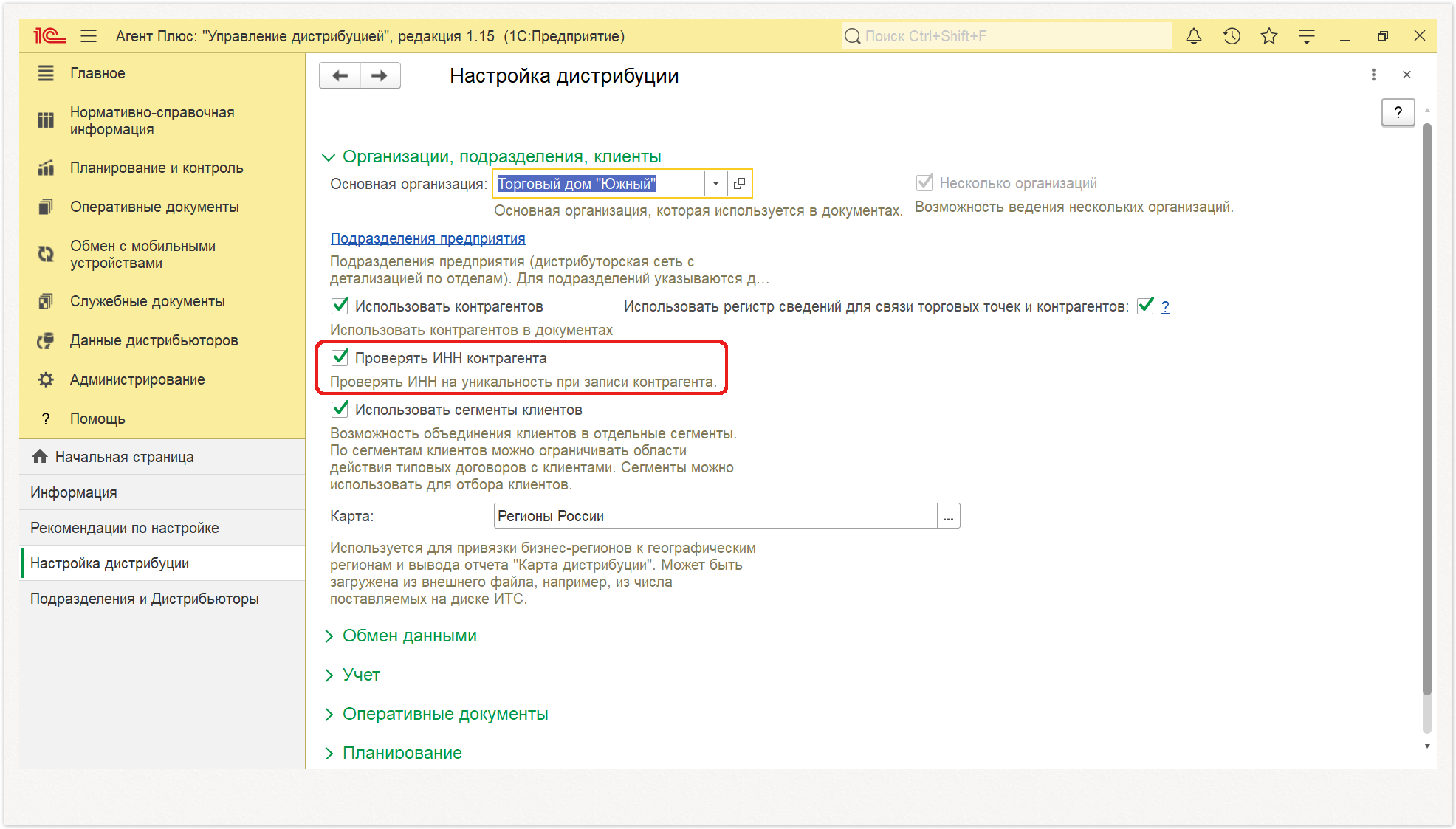Open Обмен с мобильными устройствами section

click(x=142, y=254)
